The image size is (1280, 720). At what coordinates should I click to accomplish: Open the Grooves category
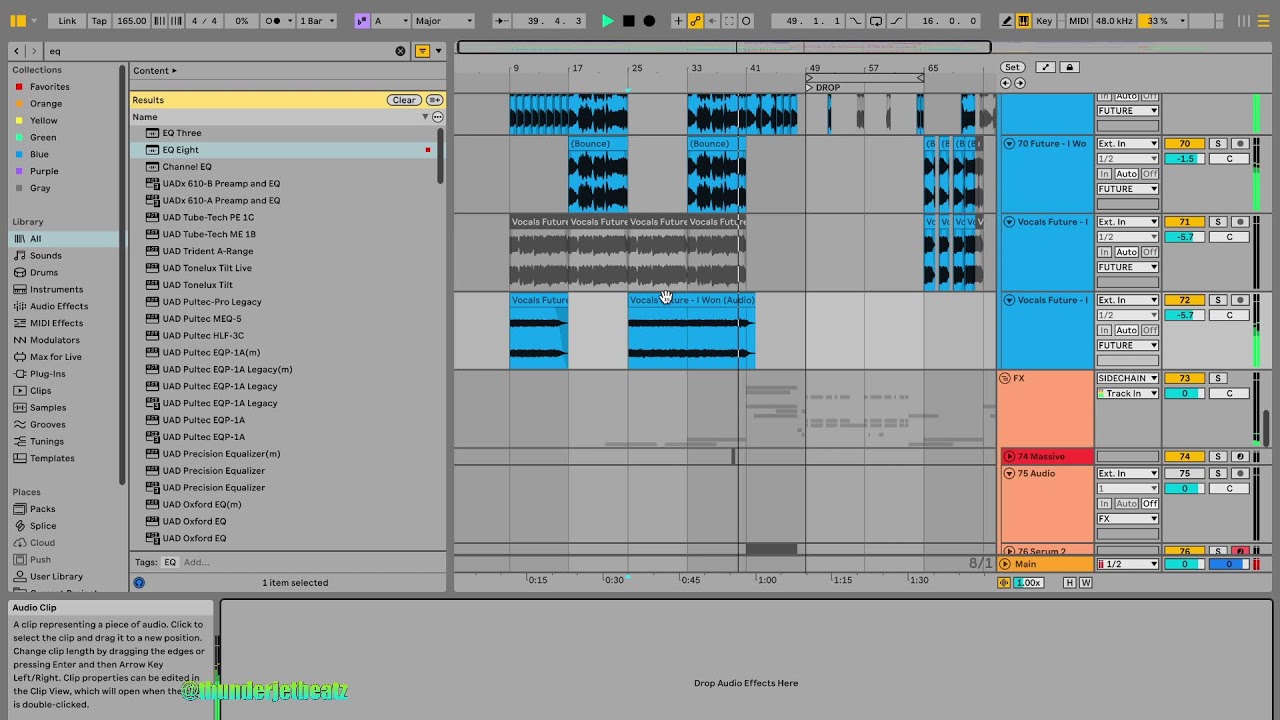pos(48,425)
